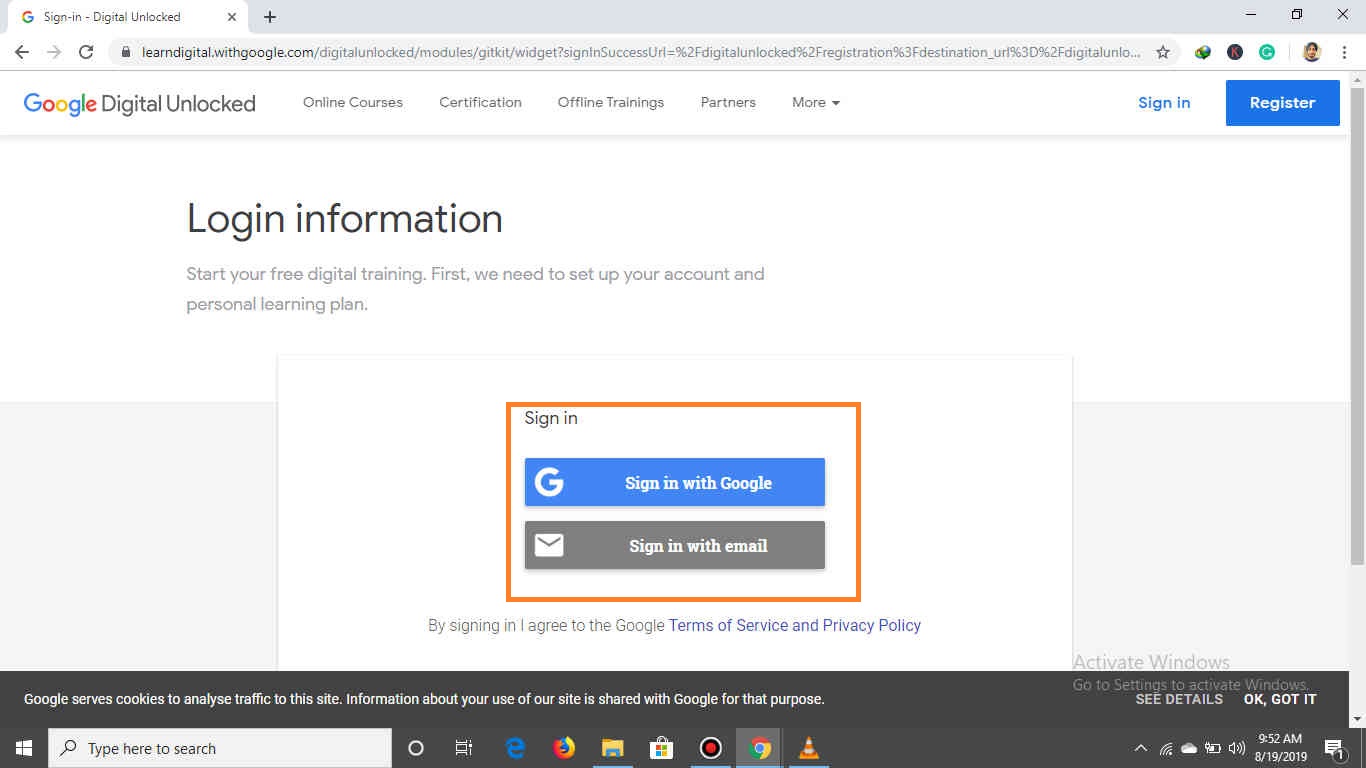
Task: Click the Windows Start button
Action: [24, 748]
